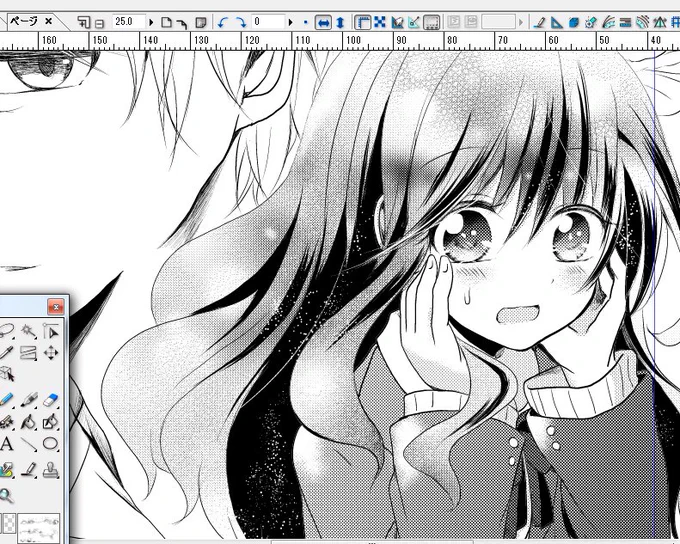Toggle the print guide frame display

(431, 22)
